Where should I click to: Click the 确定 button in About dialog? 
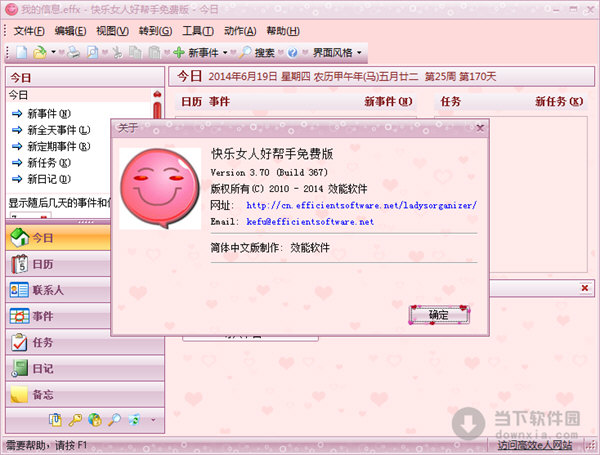(439, 315)
